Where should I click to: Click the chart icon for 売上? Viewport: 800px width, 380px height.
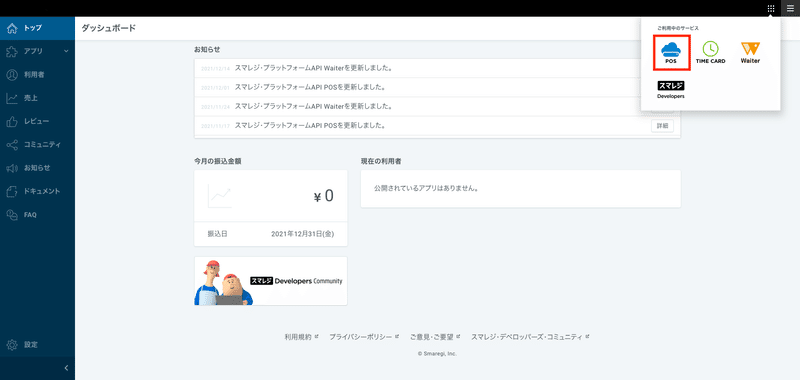pos(12,98)
